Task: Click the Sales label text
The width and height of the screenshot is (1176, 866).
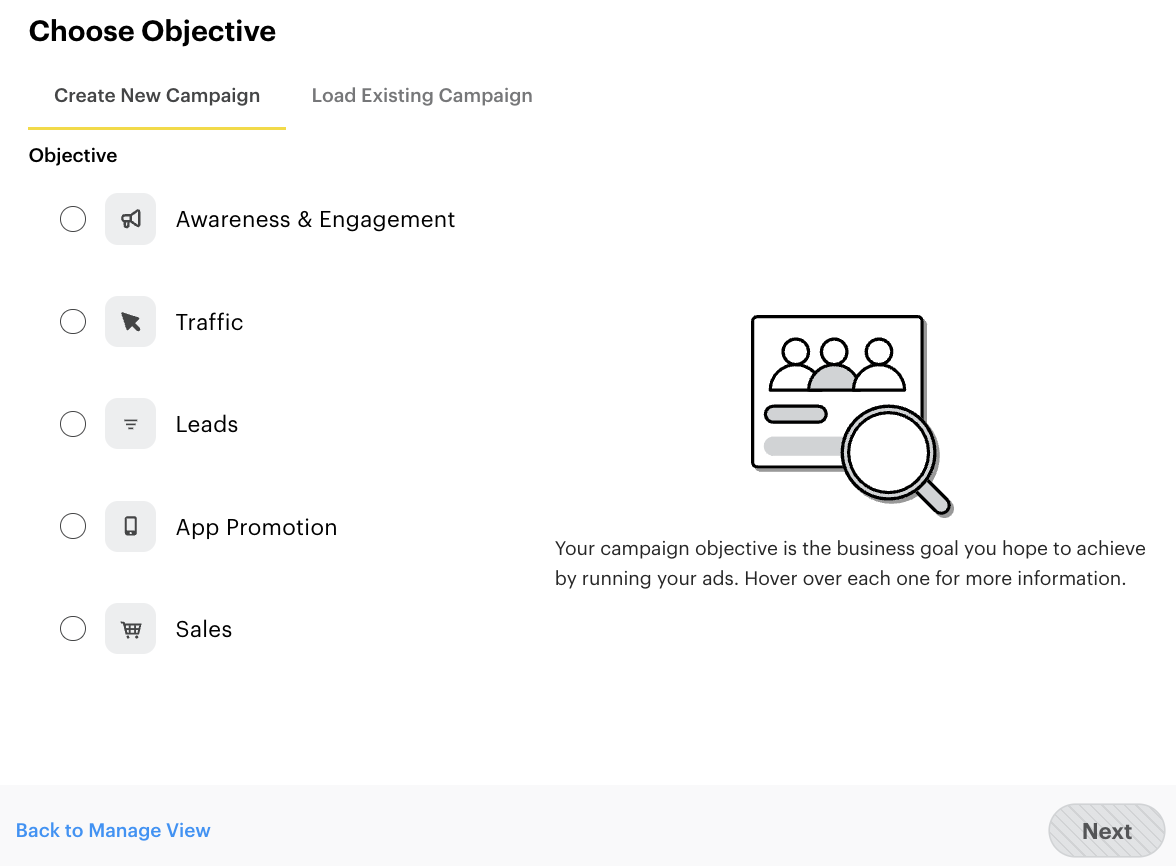Action: pos(203,628)
